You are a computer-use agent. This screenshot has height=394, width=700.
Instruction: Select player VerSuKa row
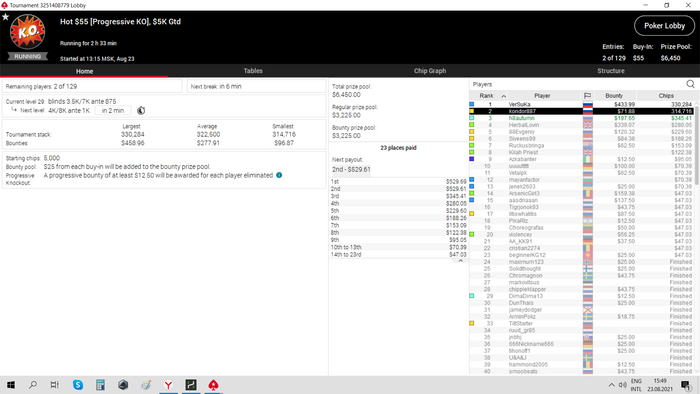pyautogui.click(x=582, y=104)
